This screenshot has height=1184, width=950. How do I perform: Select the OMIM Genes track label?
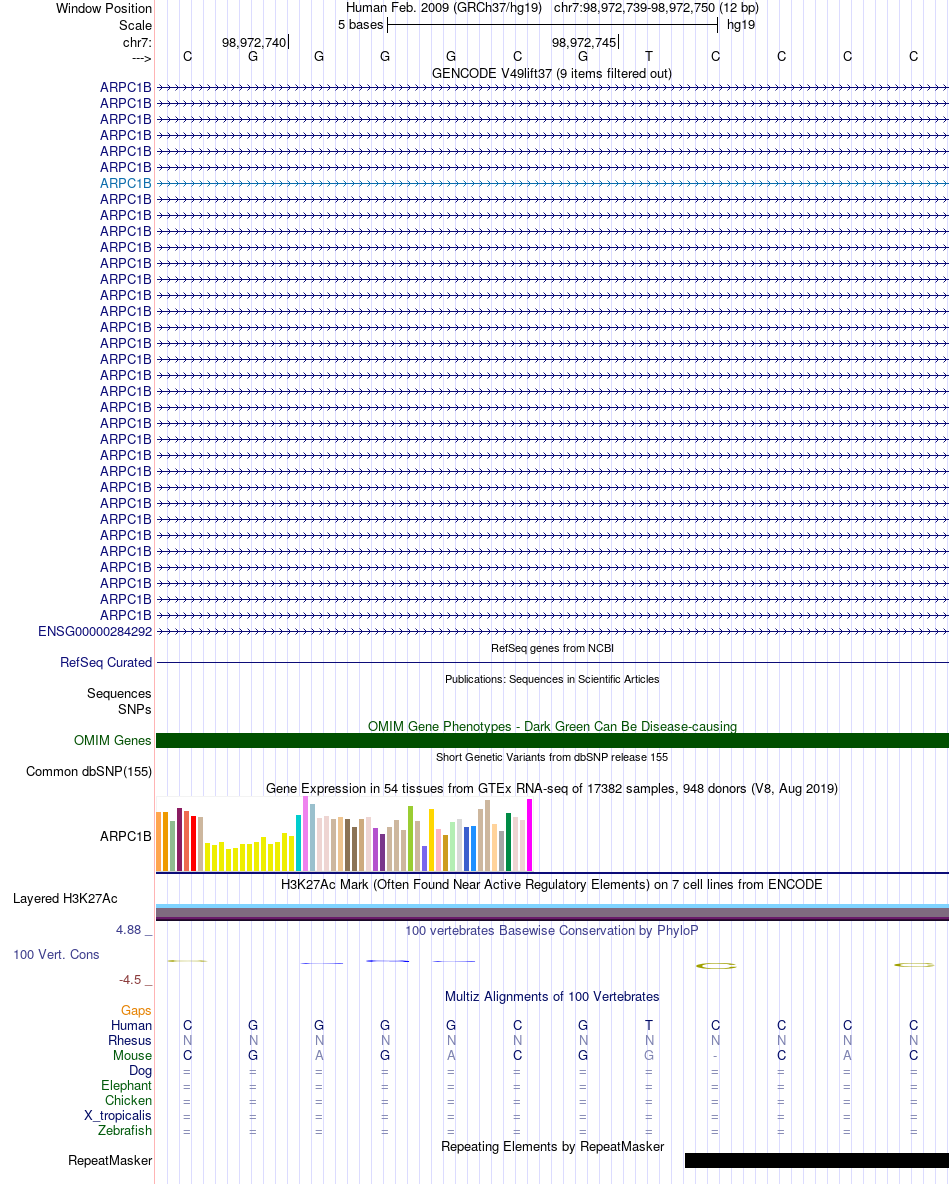[113, 741]
